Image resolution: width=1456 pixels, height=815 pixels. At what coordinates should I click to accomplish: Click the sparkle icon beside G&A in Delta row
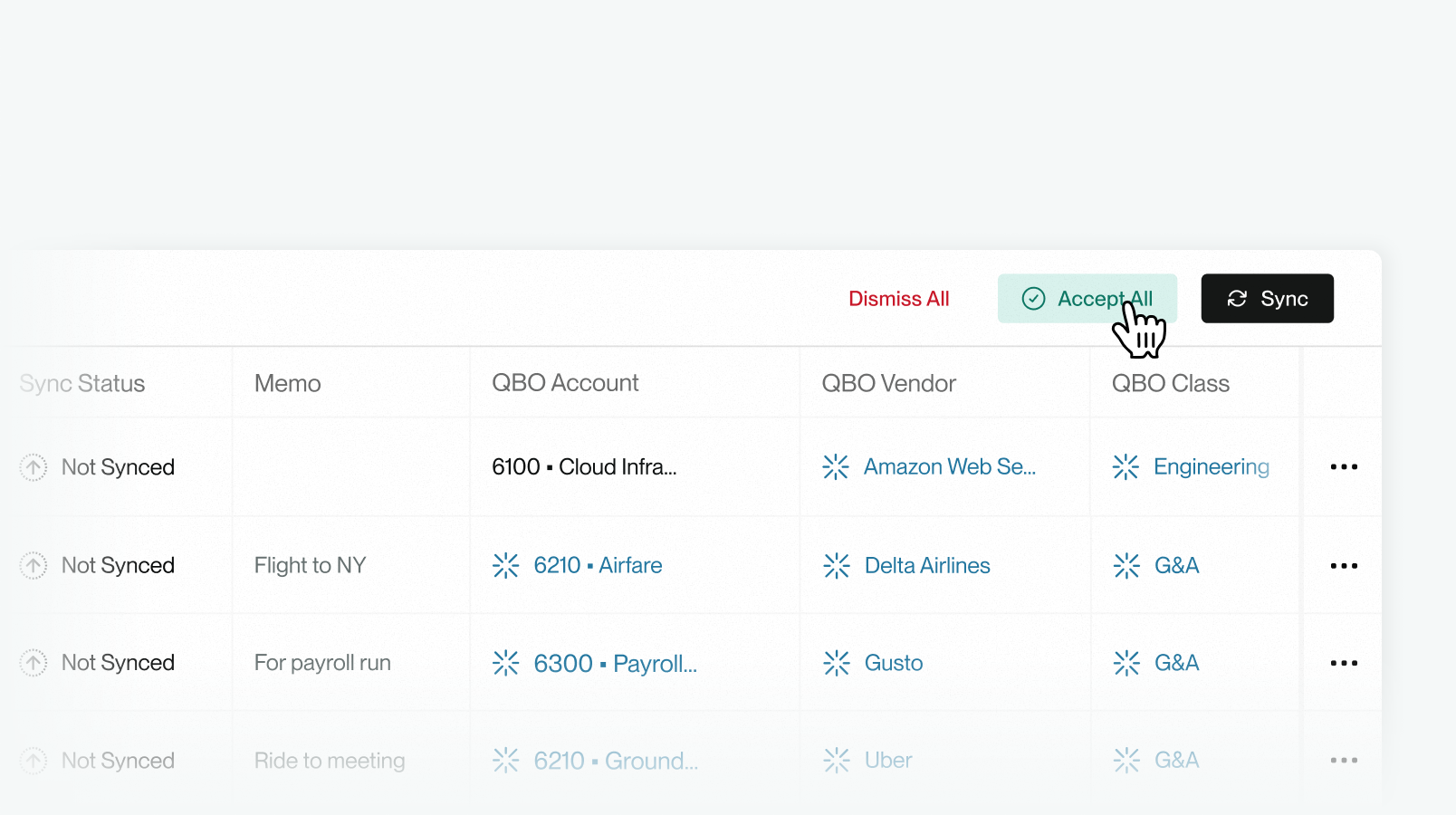pyautogui.click(x=1126, y=566)
